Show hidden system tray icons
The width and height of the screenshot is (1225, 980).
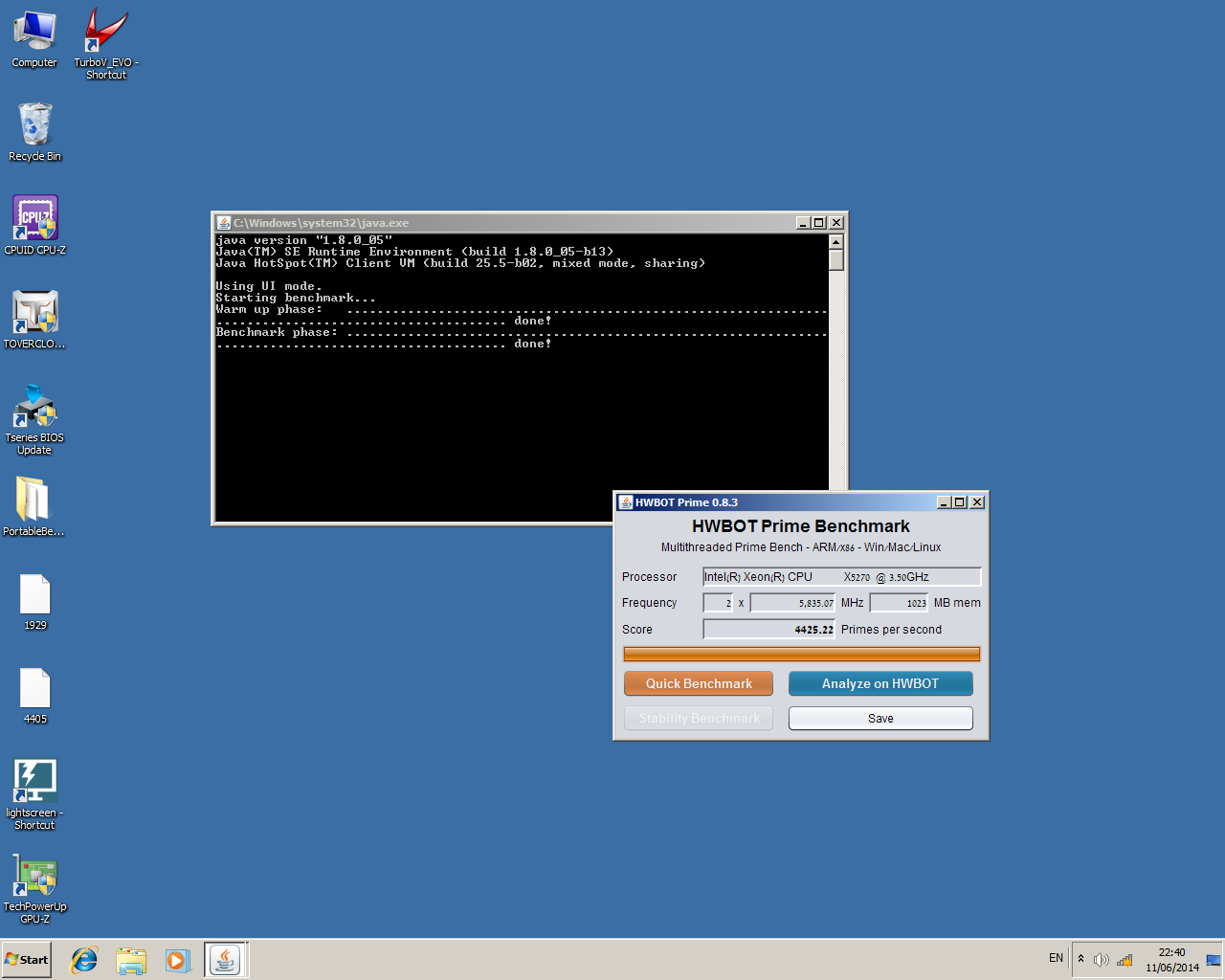tap(1081, 958)
